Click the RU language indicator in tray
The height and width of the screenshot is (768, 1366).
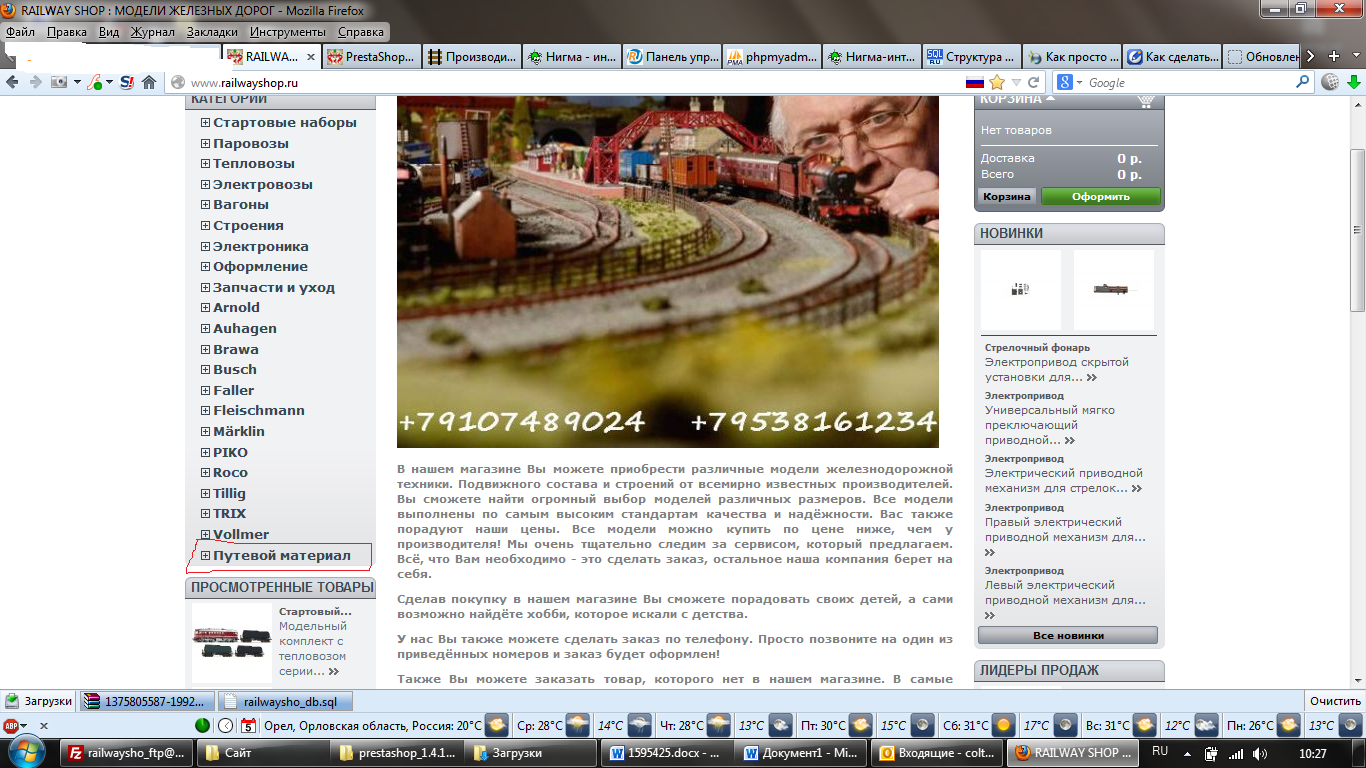pyautogui.click(x=1160, y=751)
